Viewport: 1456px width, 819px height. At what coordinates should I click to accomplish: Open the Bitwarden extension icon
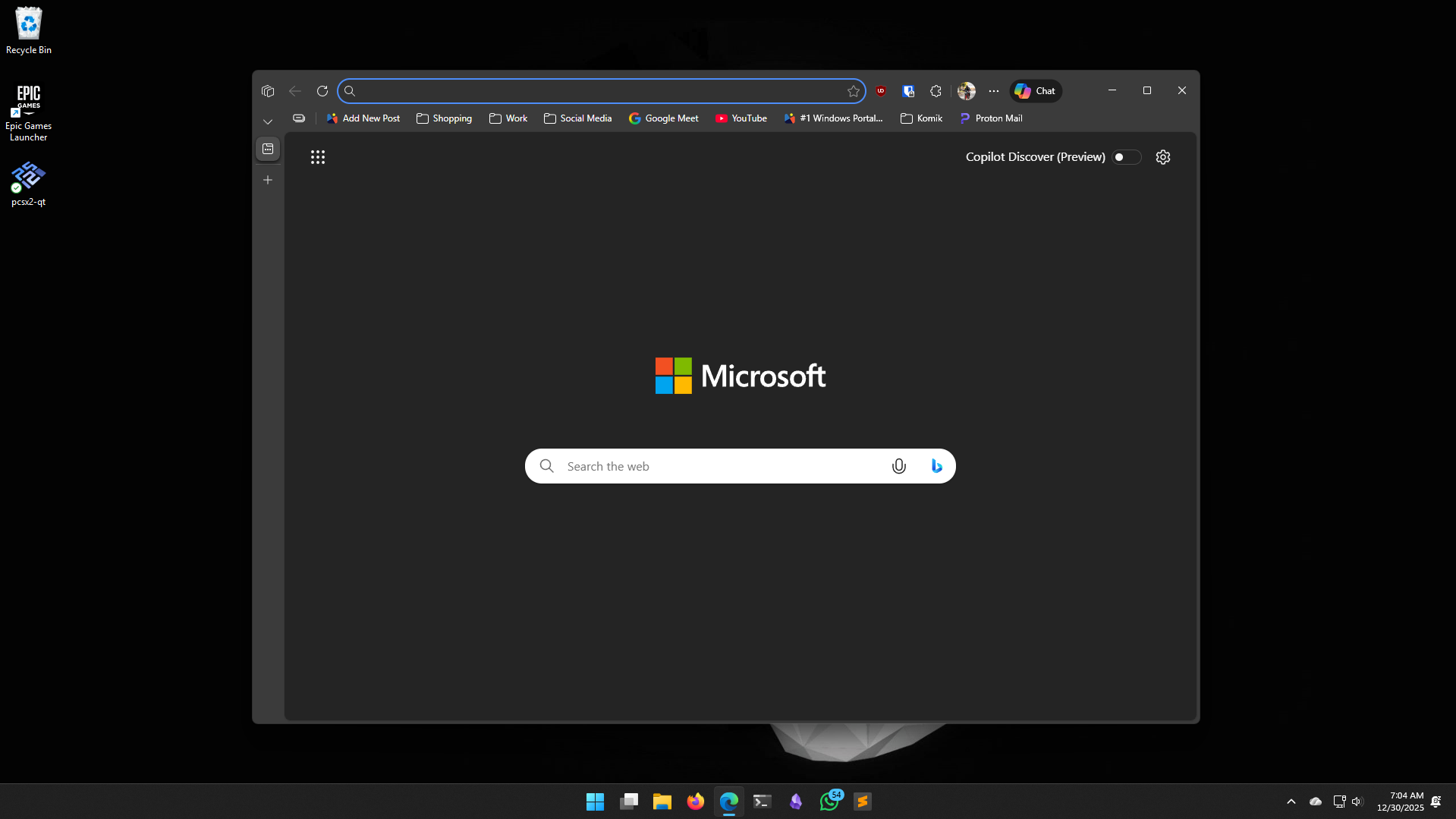[x=908, y=91]
